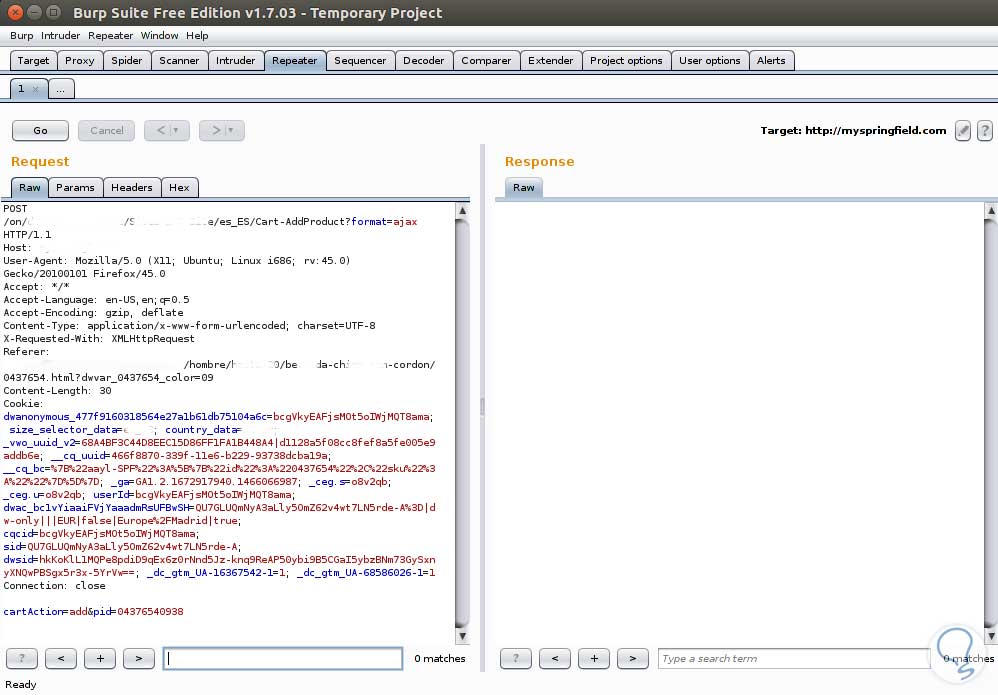Click request search help '?' button

[22, 658]
